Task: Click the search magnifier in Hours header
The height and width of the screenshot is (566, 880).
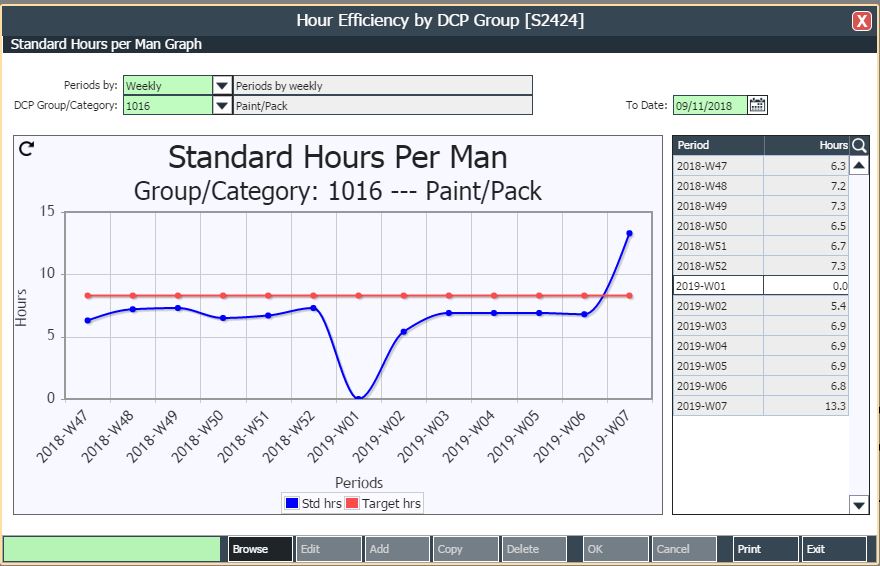Action: (x=858, y=145)
